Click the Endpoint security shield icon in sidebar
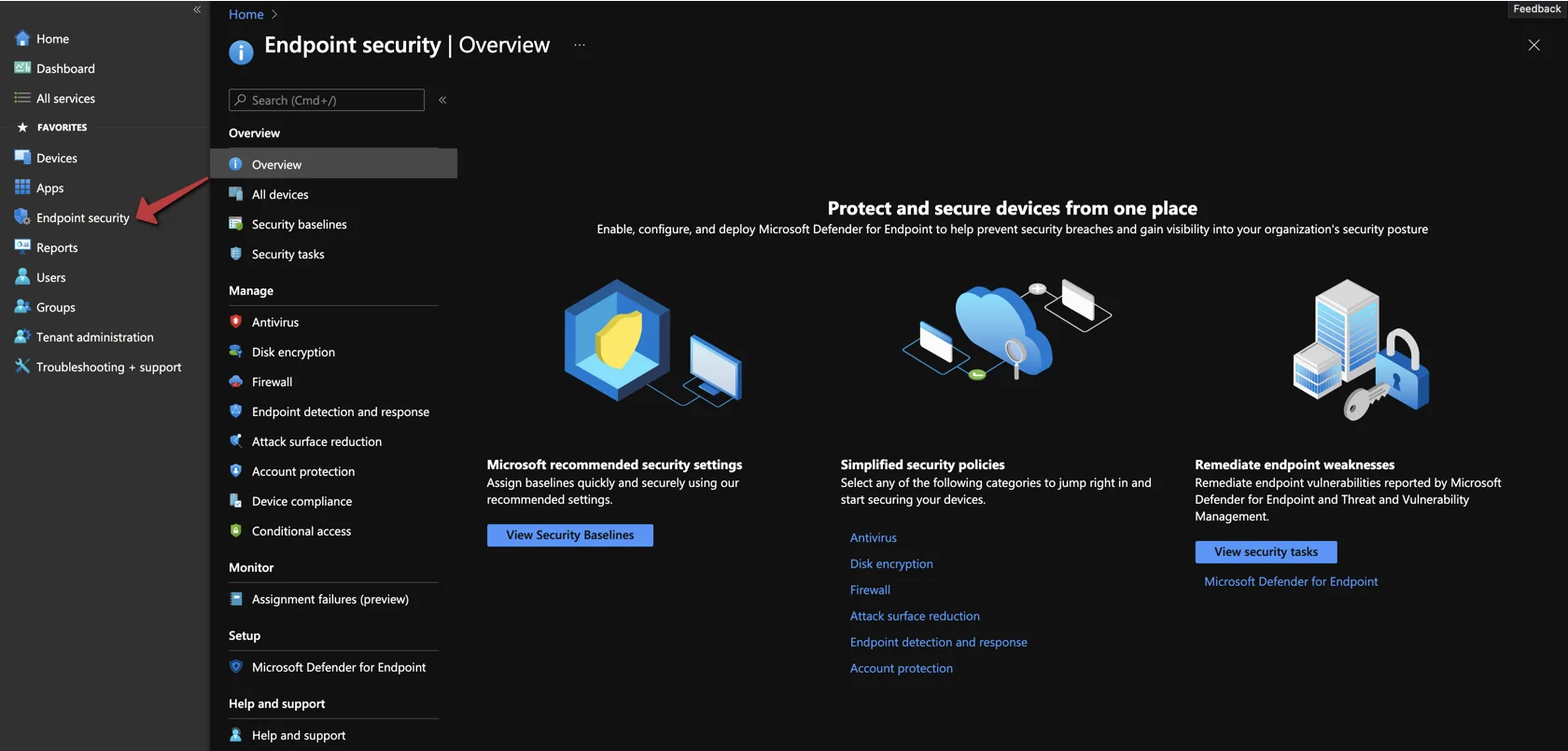The image size is (1568, 751). [22, 217]
